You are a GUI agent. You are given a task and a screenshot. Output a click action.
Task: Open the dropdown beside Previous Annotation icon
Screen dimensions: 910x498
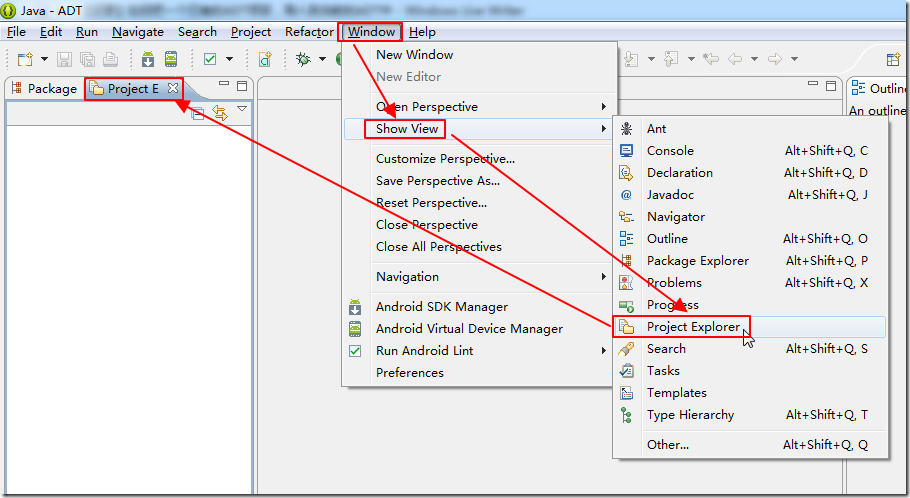point(691,59)
